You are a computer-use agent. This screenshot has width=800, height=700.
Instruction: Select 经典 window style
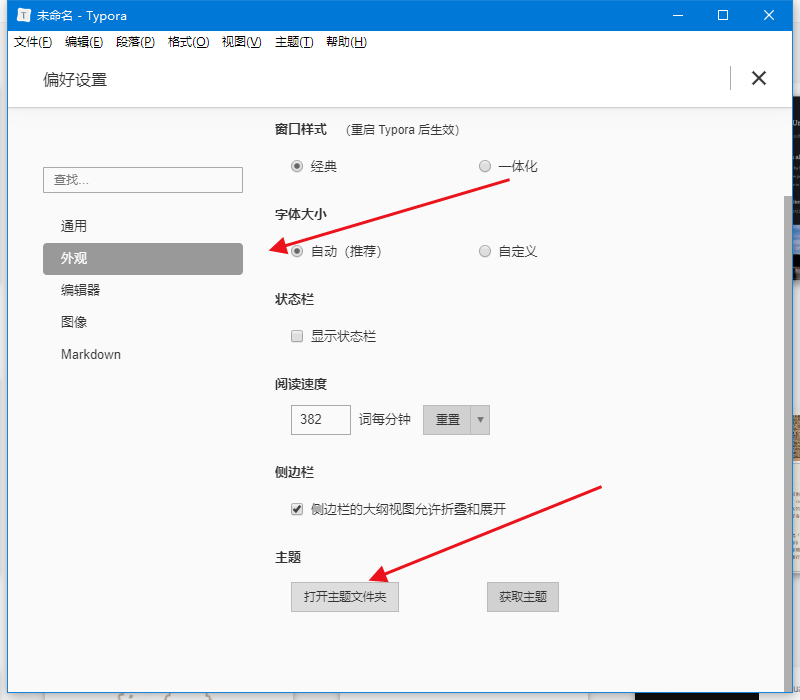pyautogui.click(x=297, y=166)
